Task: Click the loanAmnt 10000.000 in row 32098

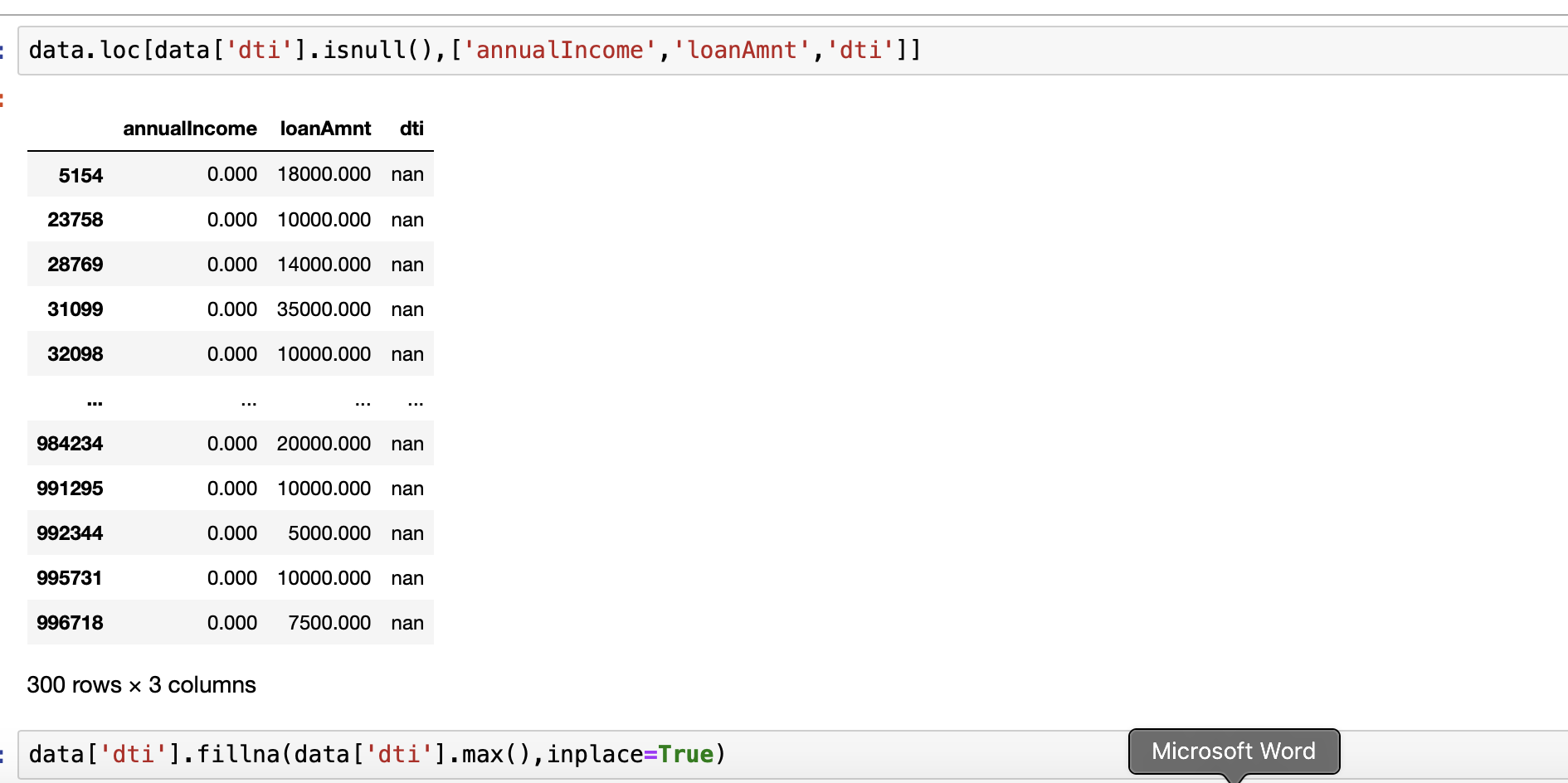Action: pyautogui.click(x=324, y=354)
